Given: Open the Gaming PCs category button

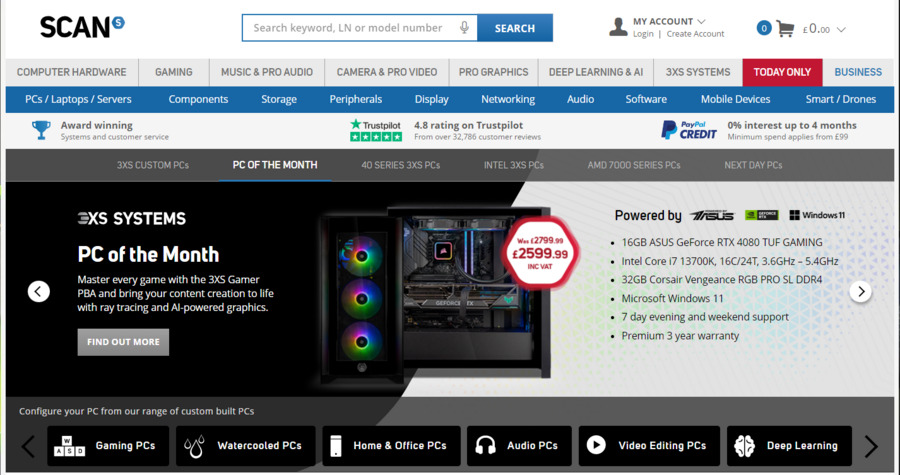Looking at the screenshot, I should 108,446.
